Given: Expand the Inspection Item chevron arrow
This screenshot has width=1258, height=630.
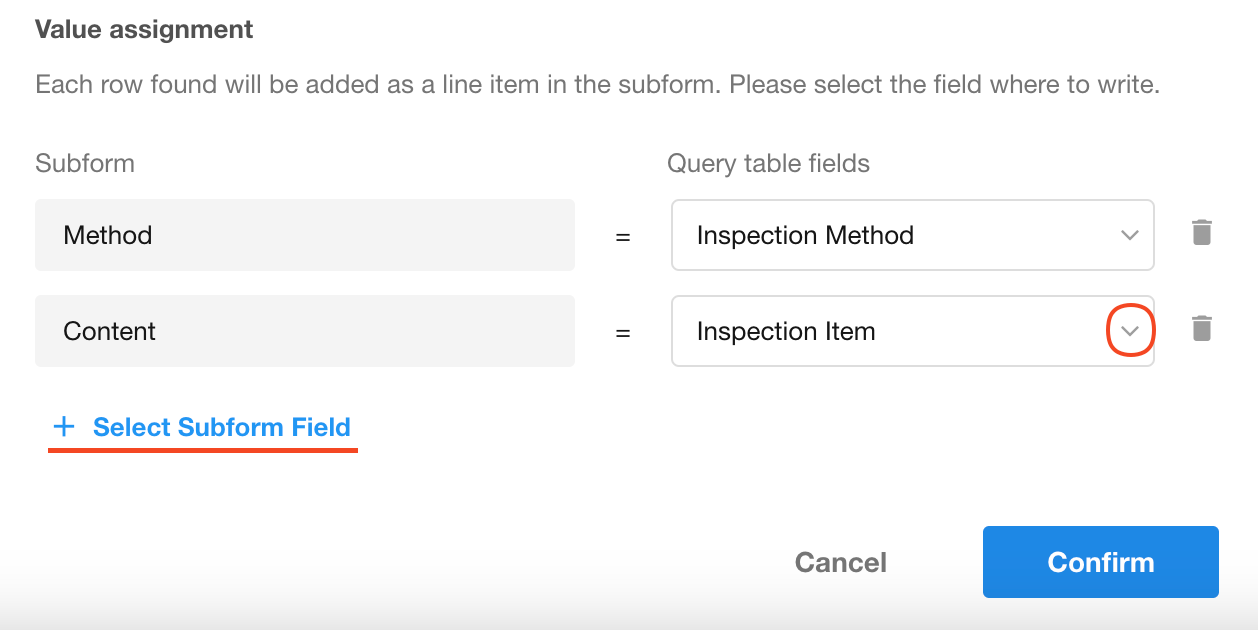Looking at the screenshot, I should point(1130,331).
